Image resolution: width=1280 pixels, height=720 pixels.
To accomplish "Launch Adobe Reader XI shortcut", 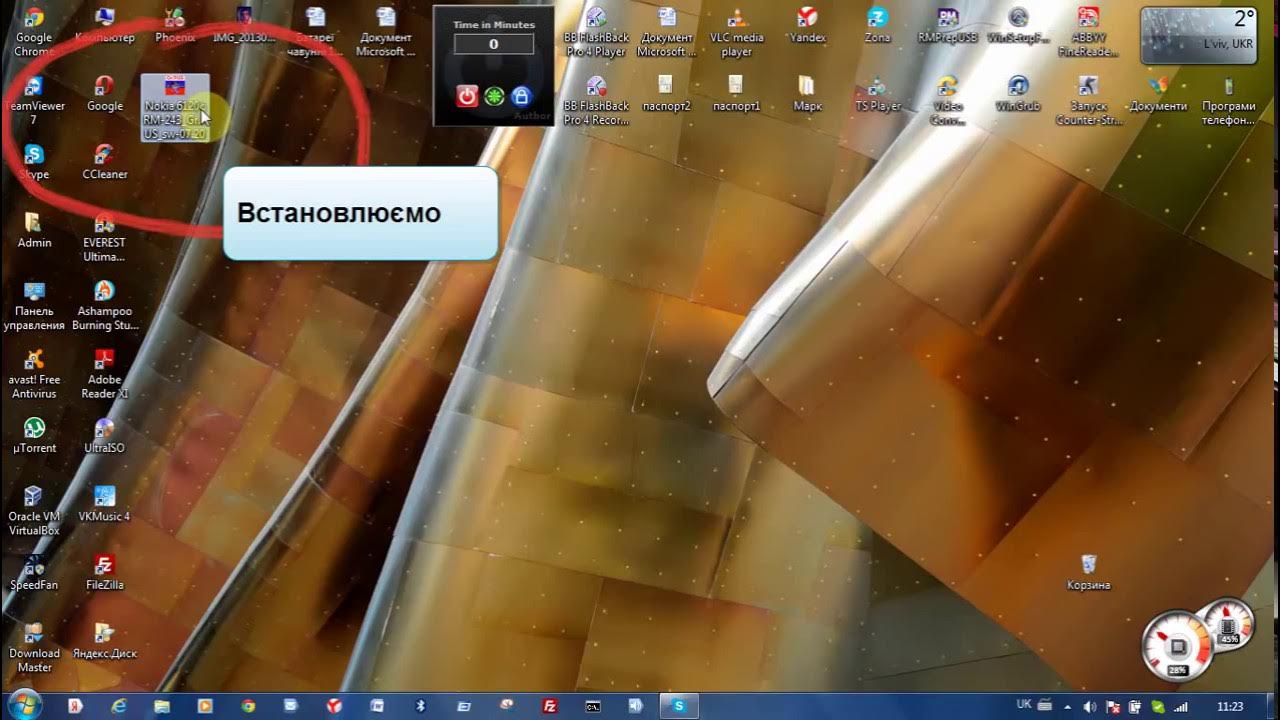I will pos(104,374).
